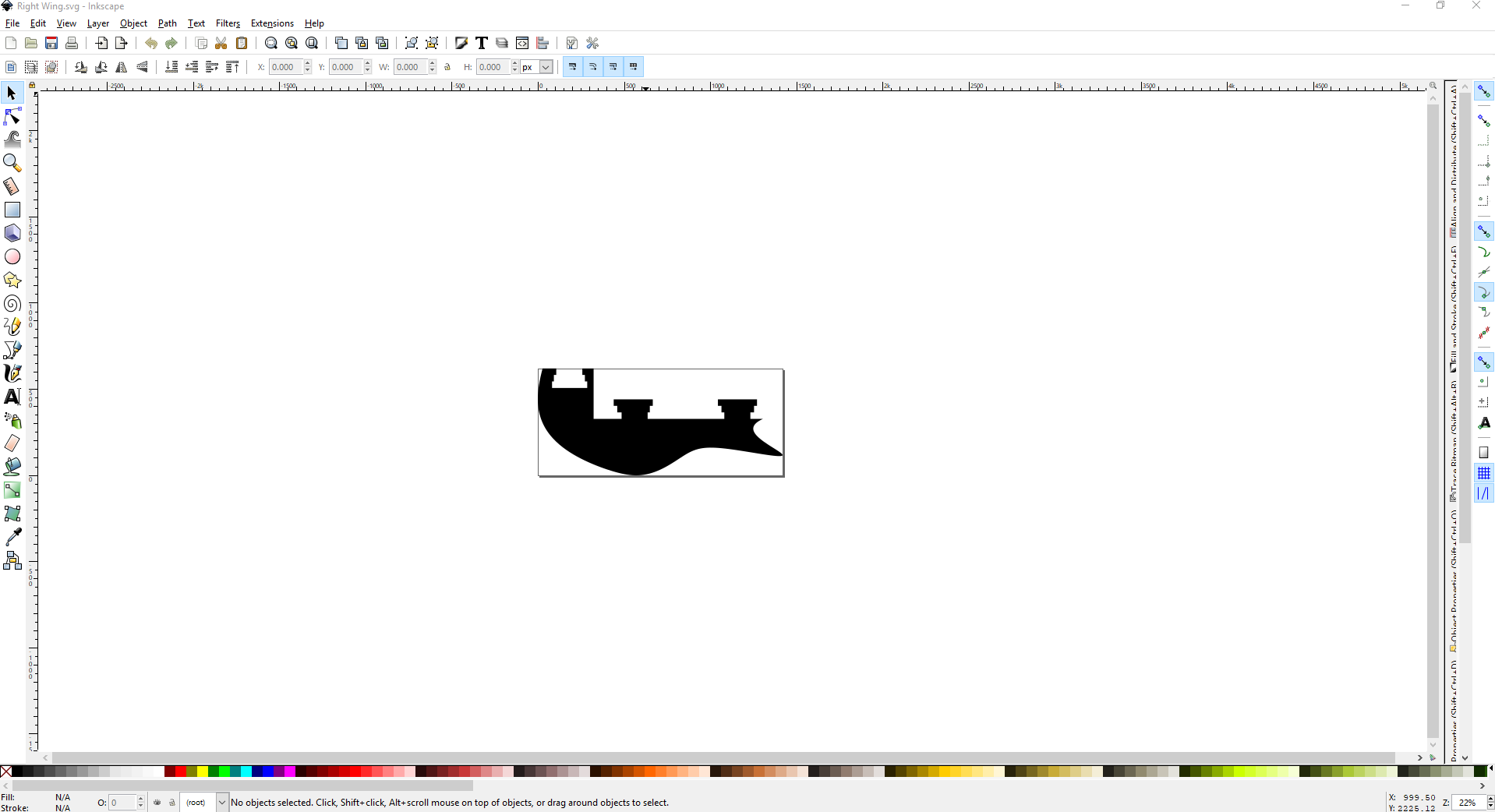Activate the Zoom tool in toolbox

click(12, 164)
